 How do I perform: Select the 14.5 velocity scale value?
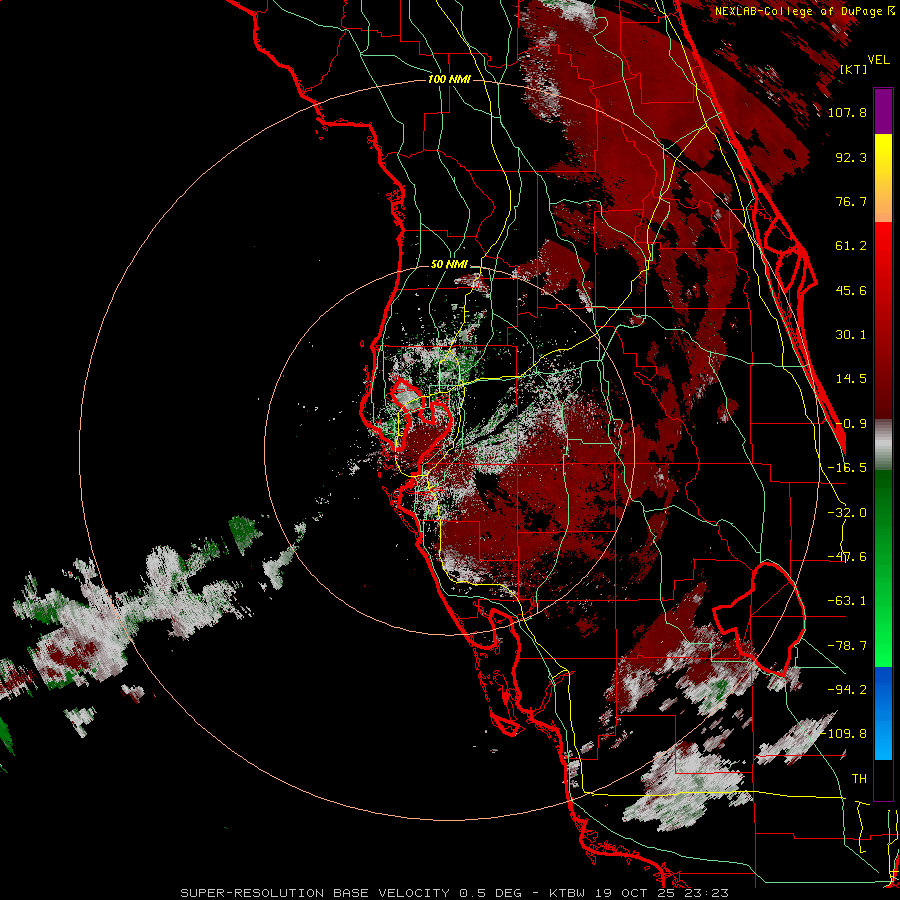click(x=851, y=379)
